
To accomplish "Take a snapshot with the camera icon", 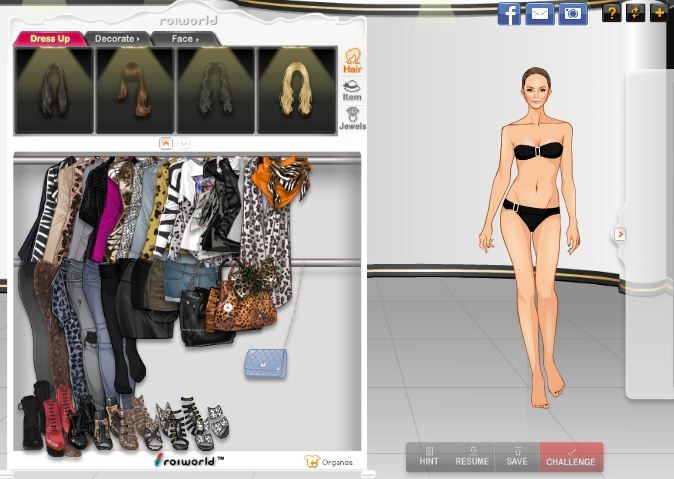I will [572, 14].
